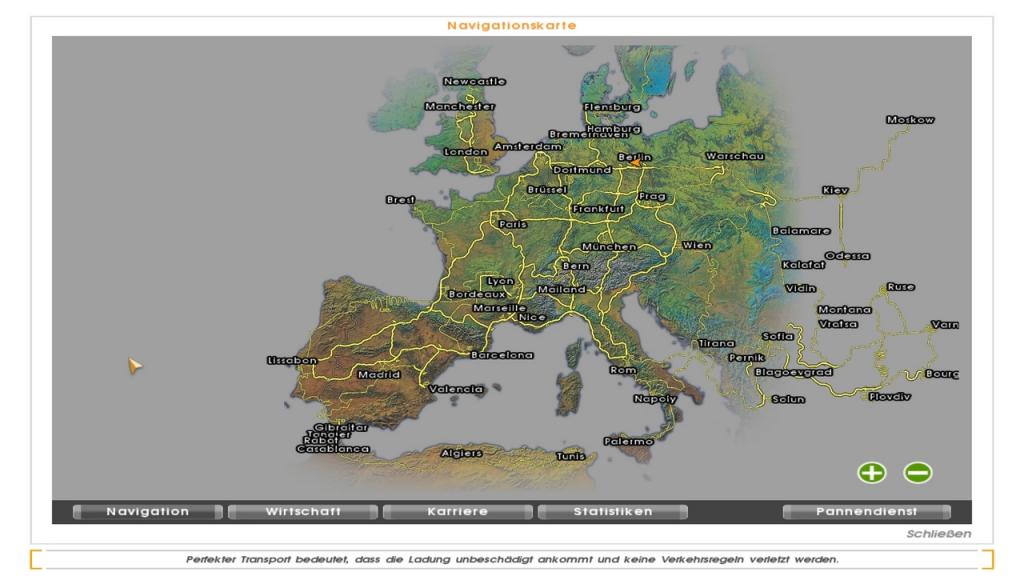The width and height of the screenshot is (1024, 576).
Task: Select Lyon on the map
Action: (x=500, y=281)
